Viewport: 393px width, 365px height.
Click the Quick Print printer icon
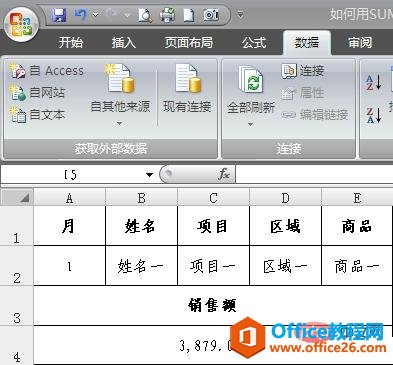click(x=167, y=15)
